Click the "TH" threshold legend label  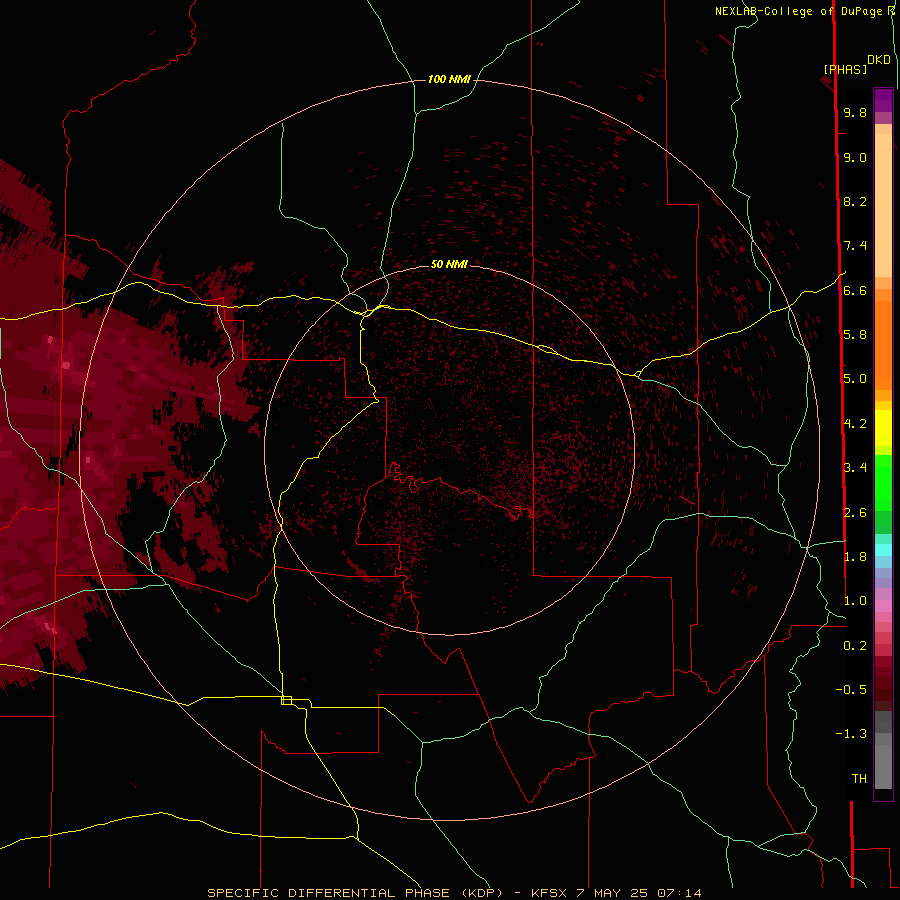[x=859, y=779]
